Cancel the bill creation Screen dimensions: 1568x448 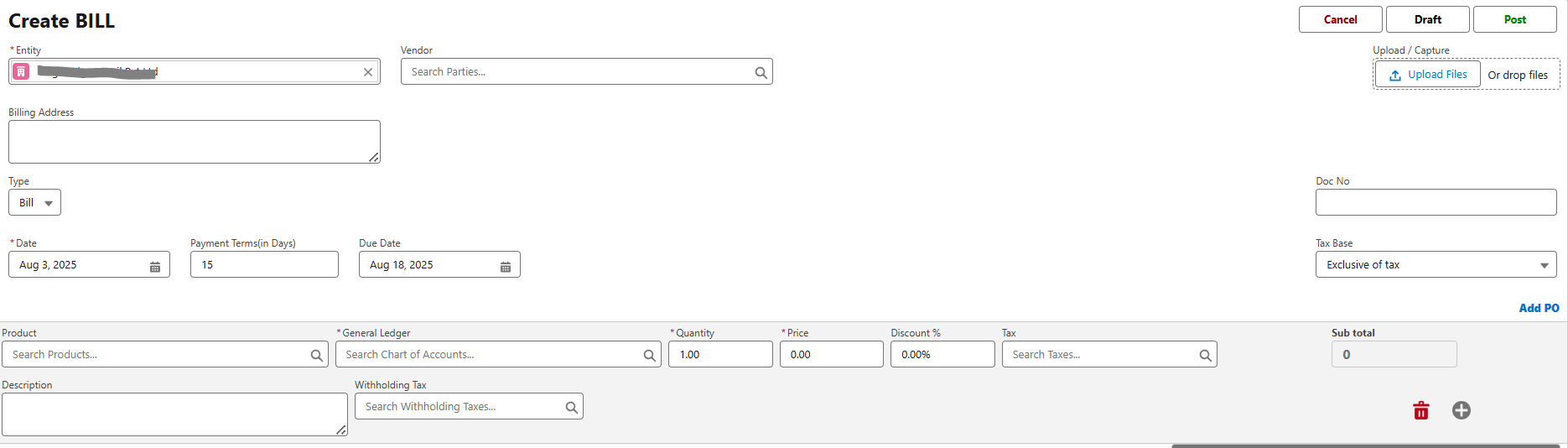click(1340, 19)
